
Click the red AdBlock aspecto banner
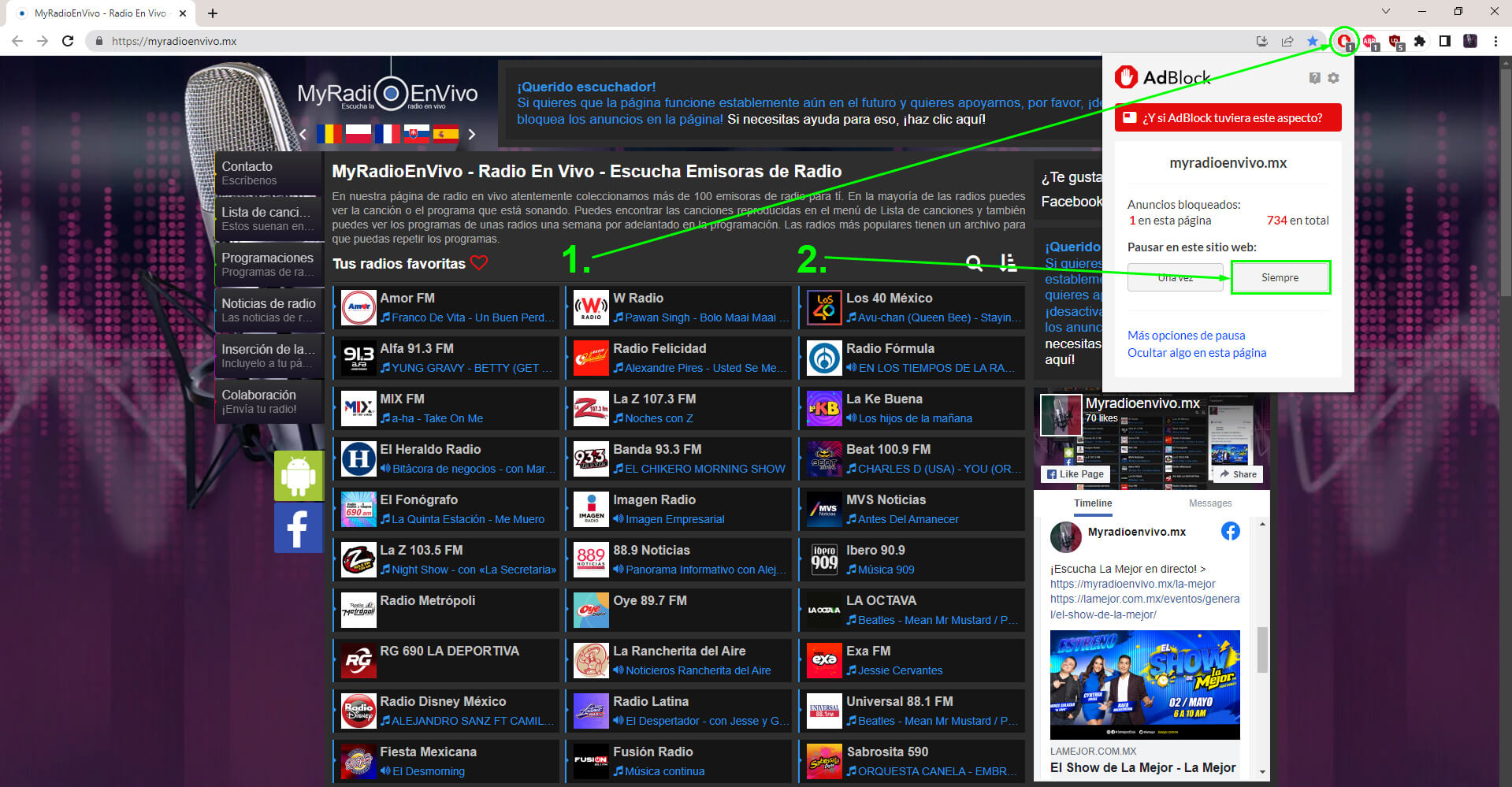(x=1228, y=117)
